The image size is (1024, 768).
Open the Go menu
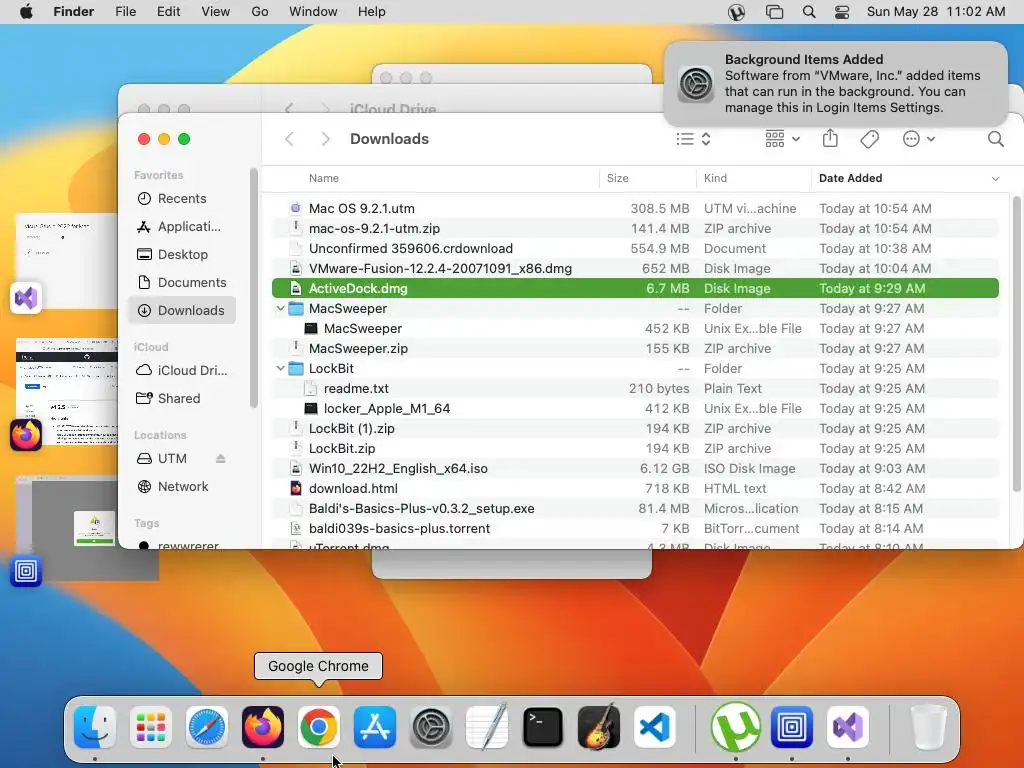pyautogui.click(x=260, y=12)
